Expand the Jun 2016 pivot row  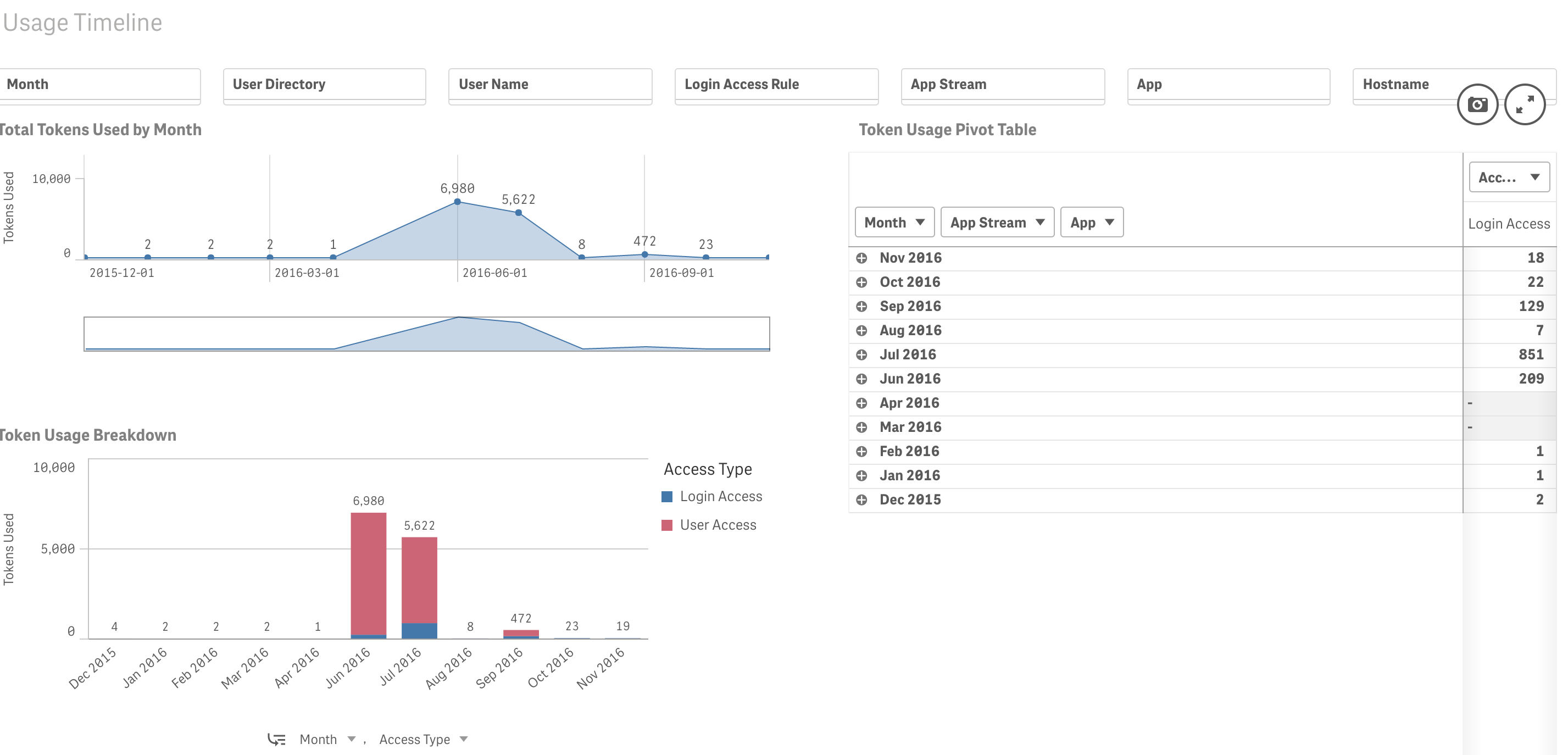861,379
